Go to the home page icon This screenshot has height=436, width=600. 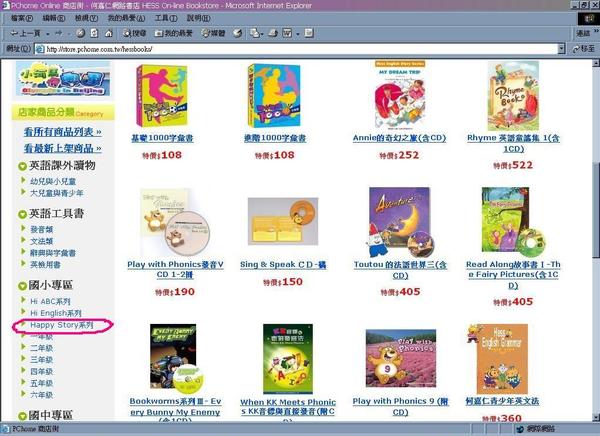(109, 33)
